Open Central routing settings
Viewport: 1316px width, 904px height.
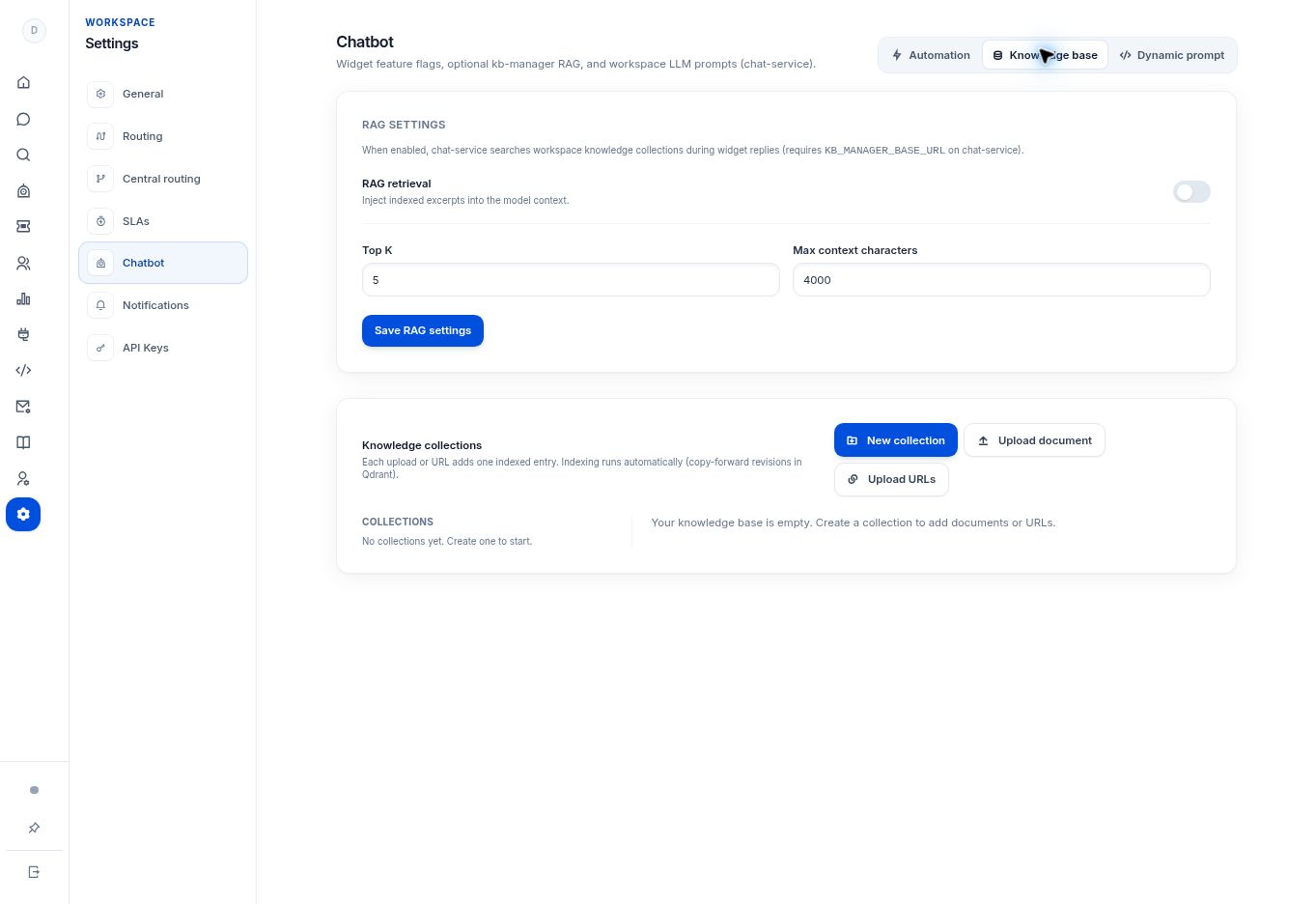[x=163, y=179]
